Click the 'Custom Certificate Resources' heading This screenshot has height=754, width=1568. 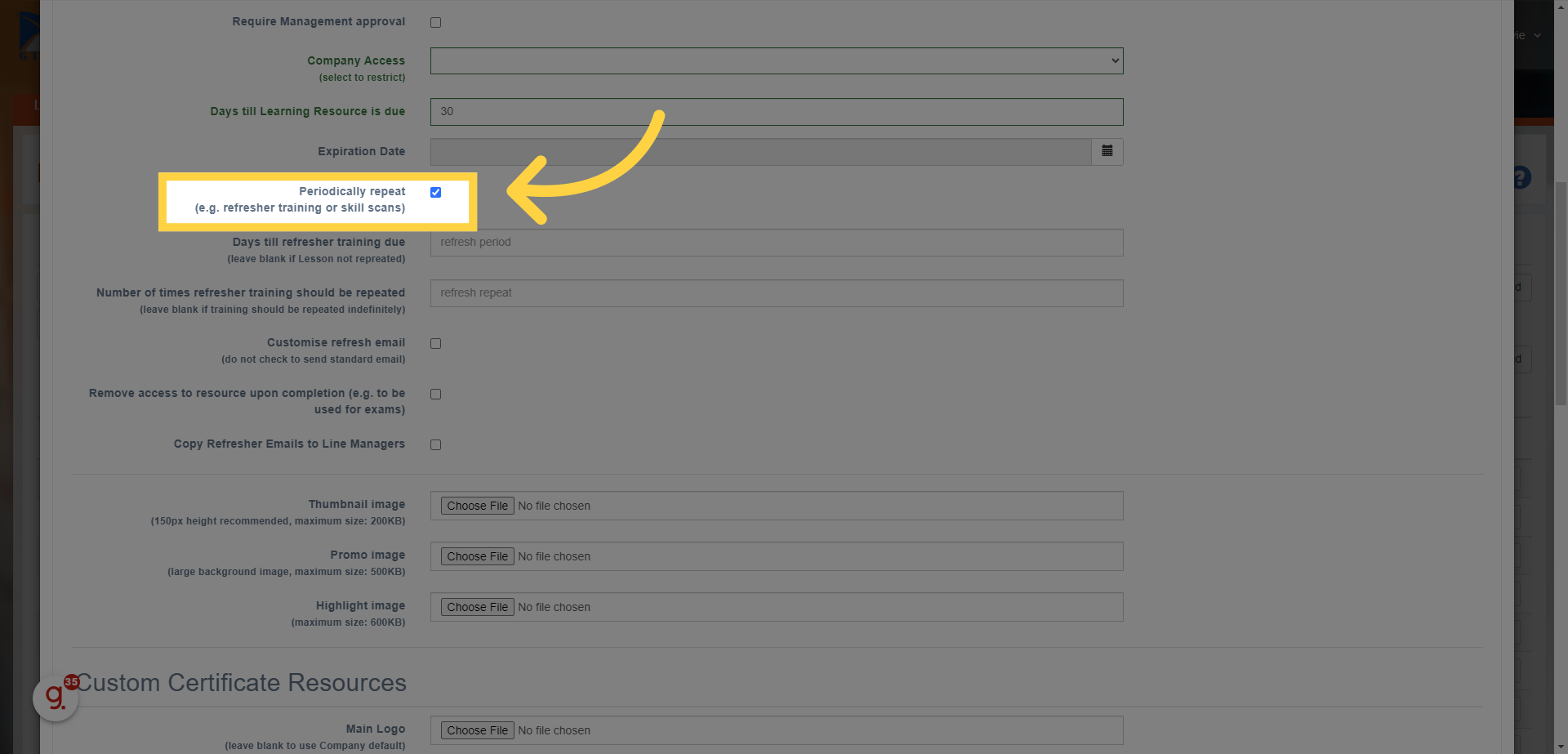click(241, 682)
